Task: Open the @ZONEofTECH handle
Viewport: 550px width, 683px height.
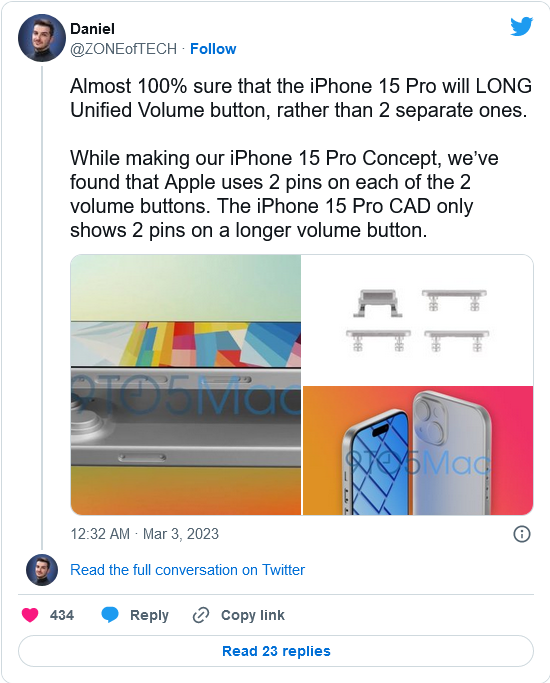Action: click(123, 49)
